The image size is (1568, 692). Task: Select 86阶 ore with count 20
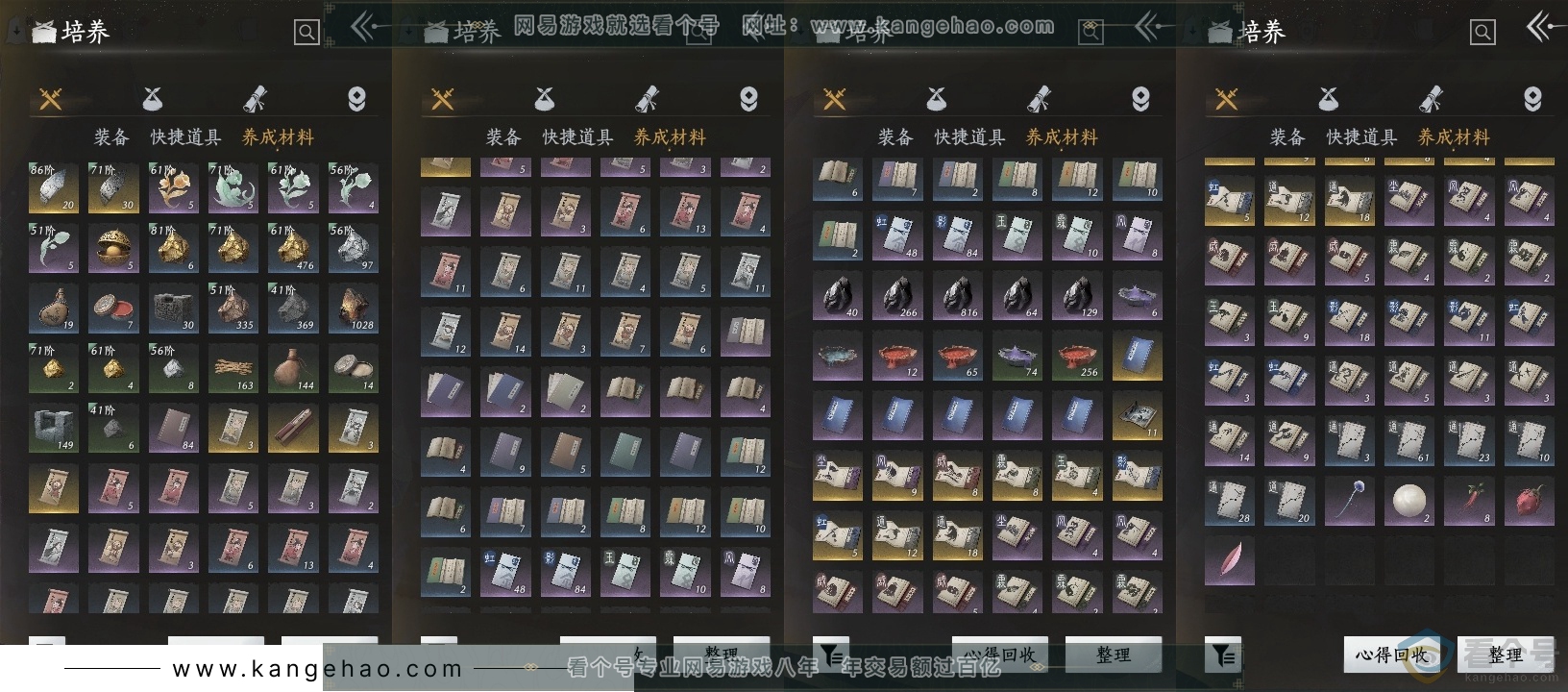coord(54,187)
